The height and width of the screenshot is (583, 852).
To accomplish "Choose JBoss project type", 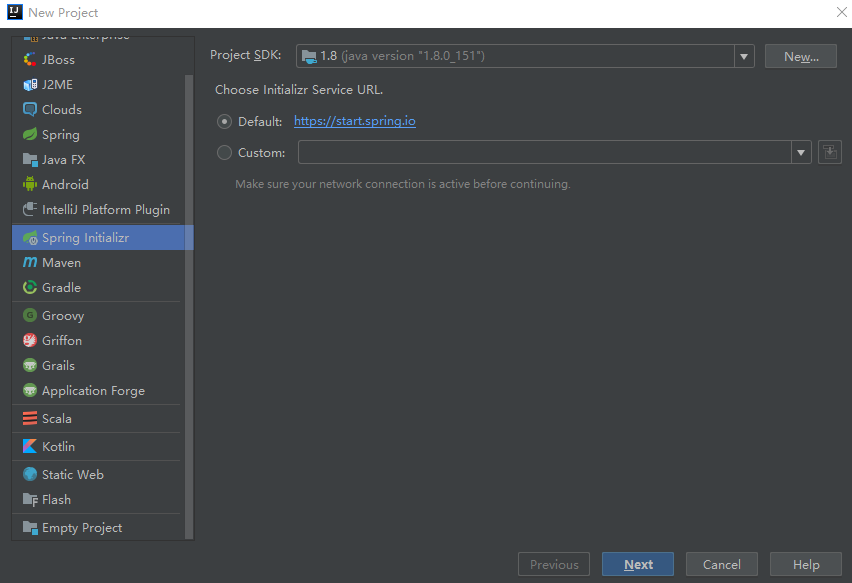I will point(98,60).
